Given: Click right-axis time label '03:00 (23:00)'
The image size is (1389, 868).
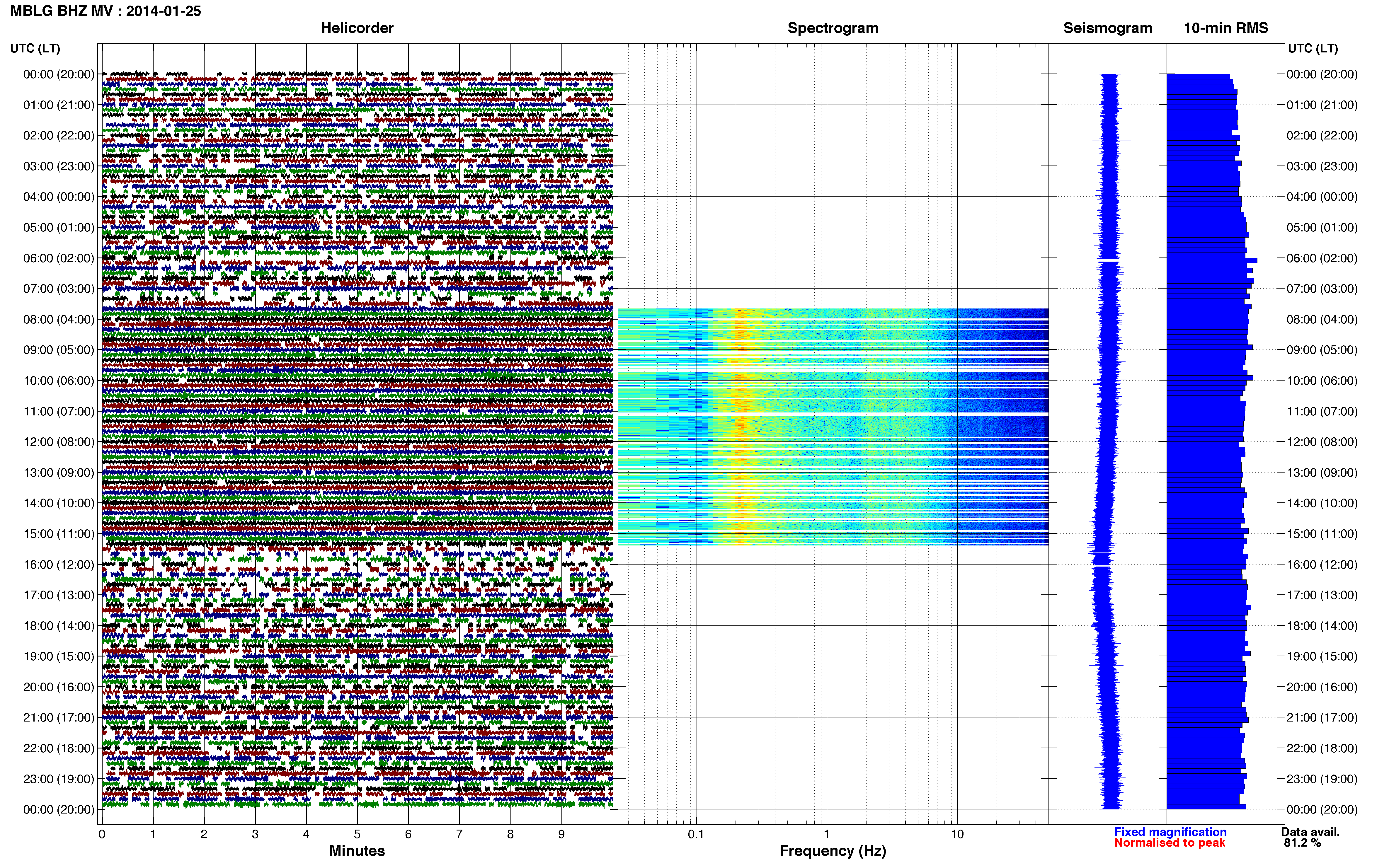Looking at the screenshot, I should tap(1322, 166).
